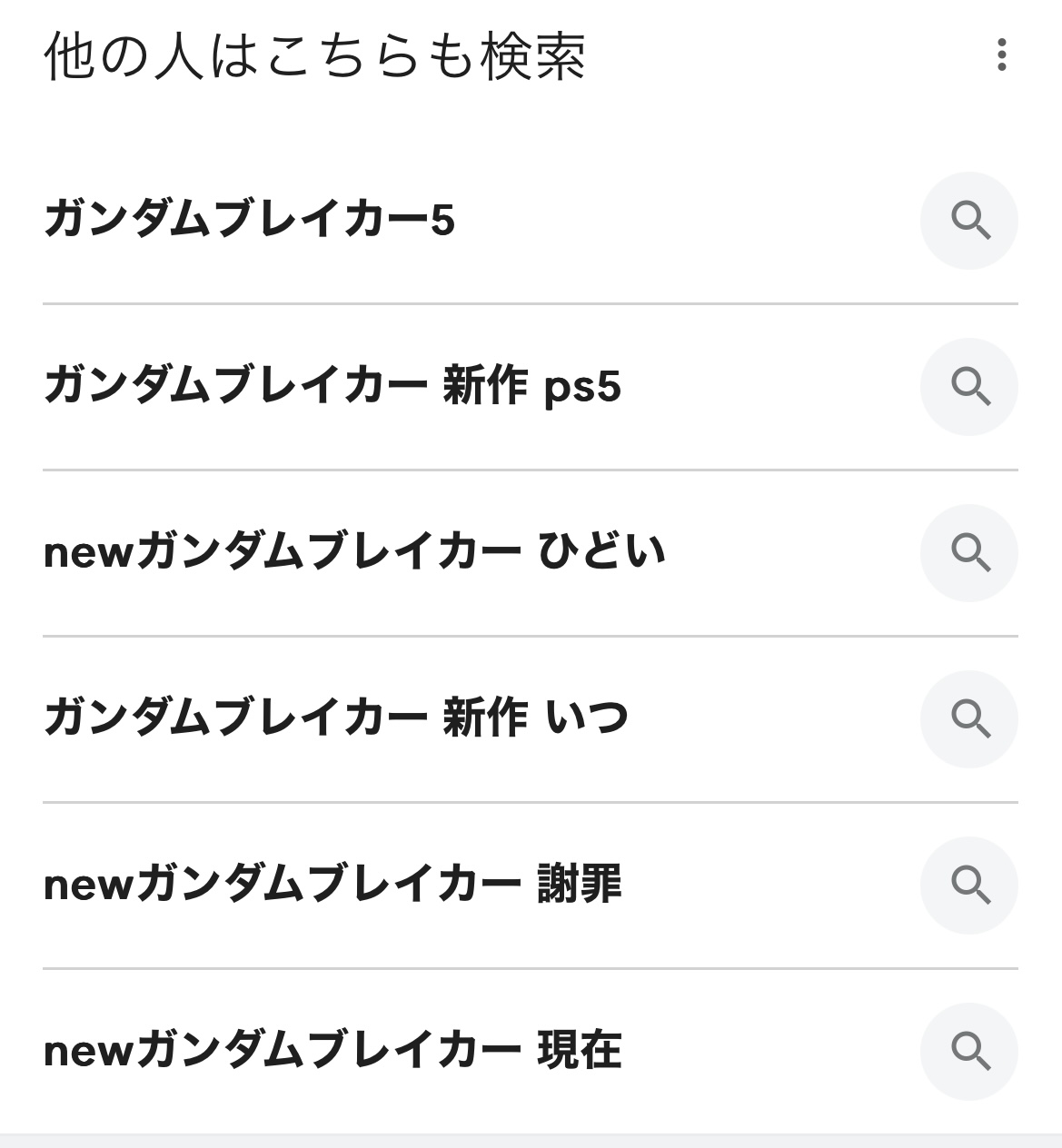
Task: Click the word 謝罪 in fifth suggestion
Action: pyautogui.click(x=580, y=886)
